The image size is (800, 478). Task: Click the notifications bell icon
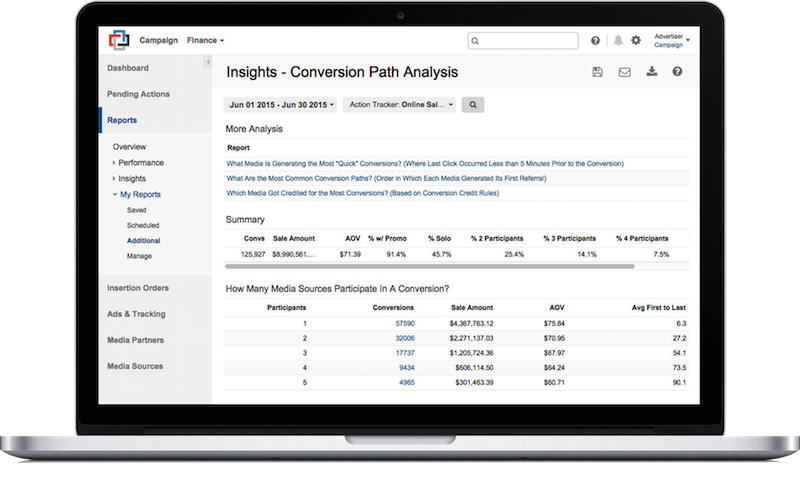coord(618,41)
